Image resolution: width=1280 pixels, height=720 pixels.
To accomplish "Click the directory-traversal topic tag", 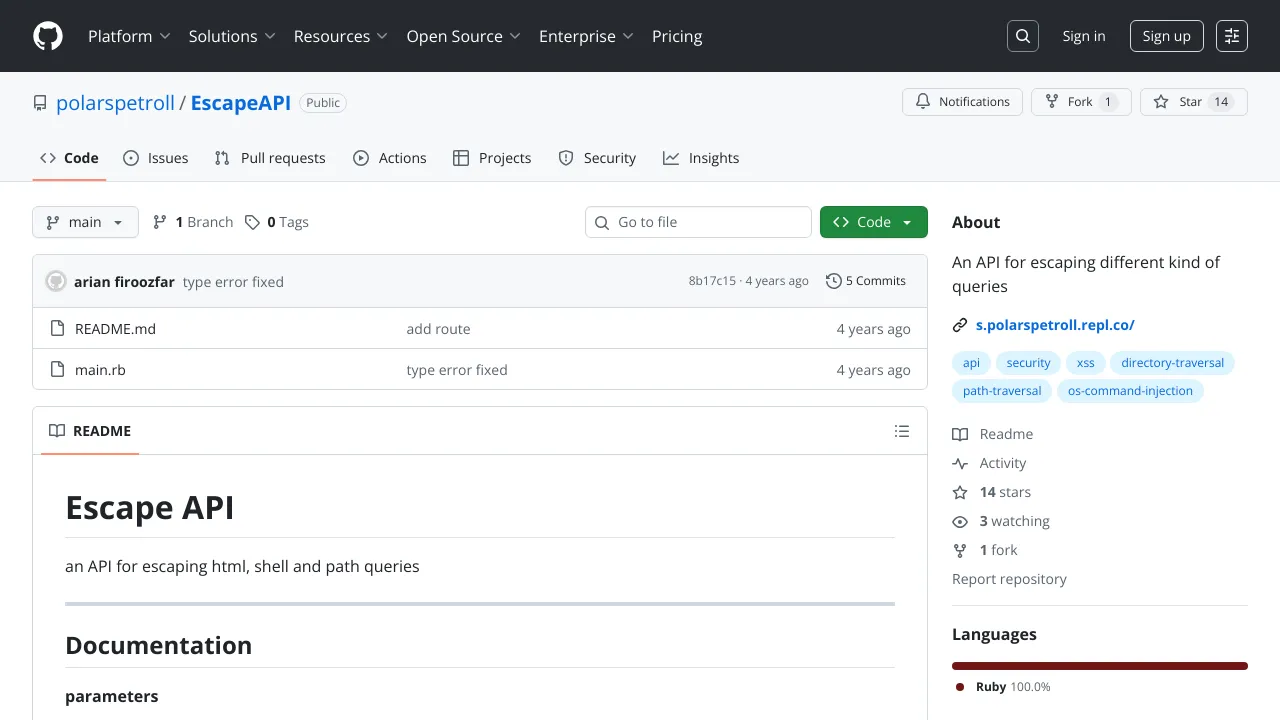I will (x=1172, y=363).
